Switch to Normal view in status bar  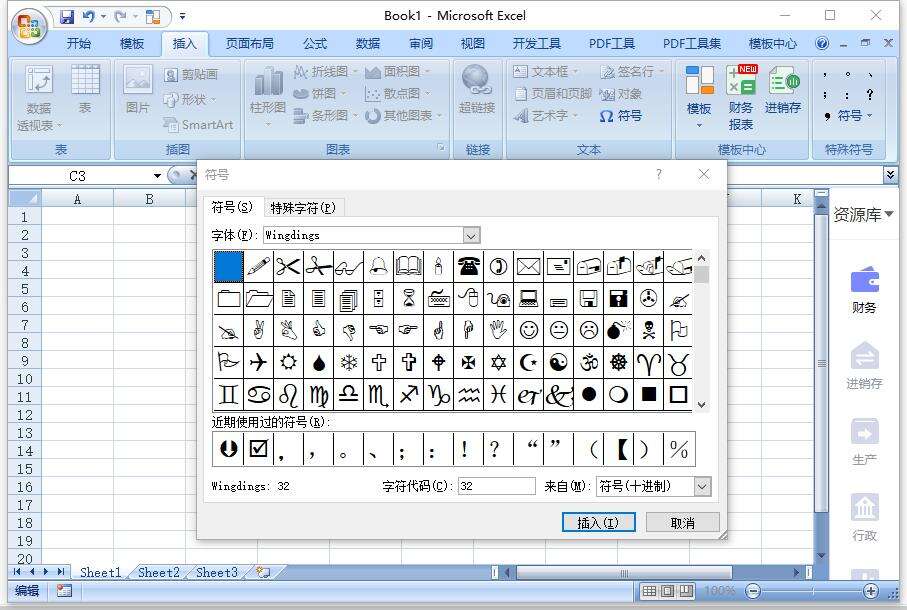tap(649, 591)
